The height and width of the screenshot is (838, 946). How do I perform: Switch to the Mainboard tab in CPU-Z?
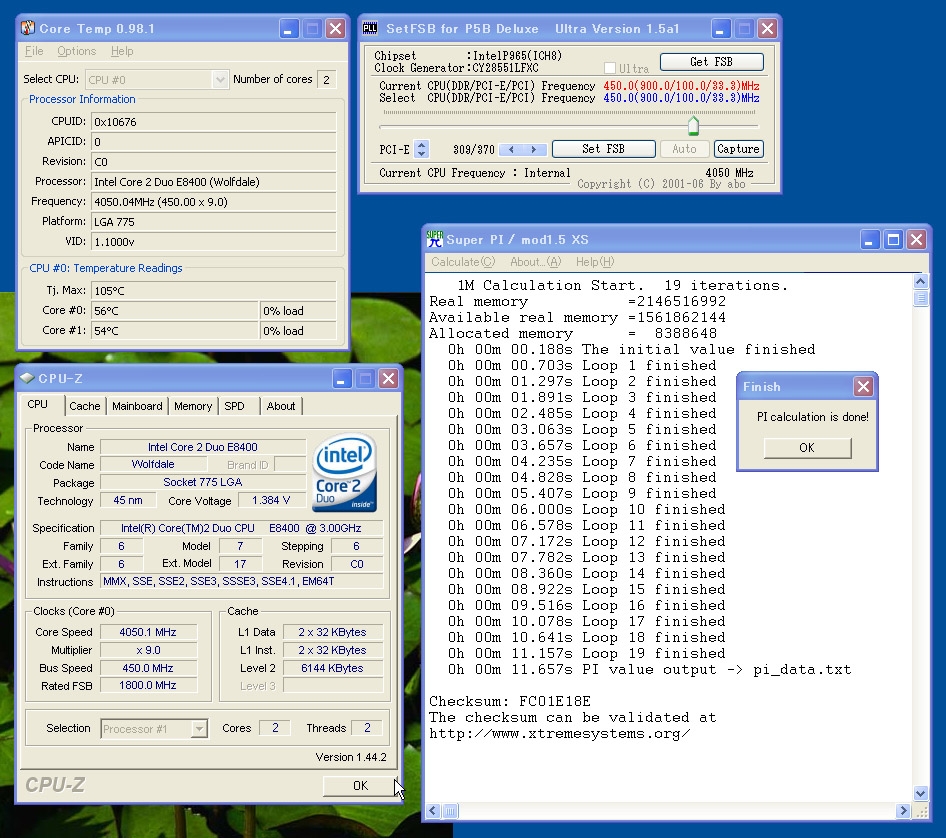pyautogui.click(x=137, y=406)
